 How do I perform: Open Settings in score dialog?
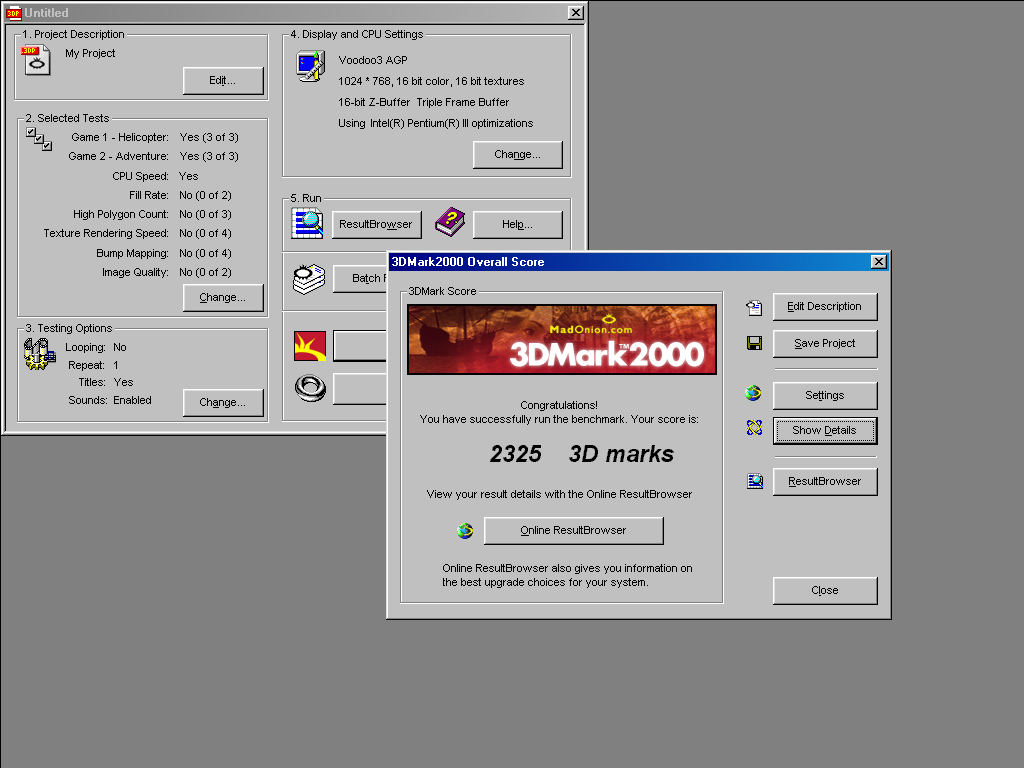pos(825,395)
